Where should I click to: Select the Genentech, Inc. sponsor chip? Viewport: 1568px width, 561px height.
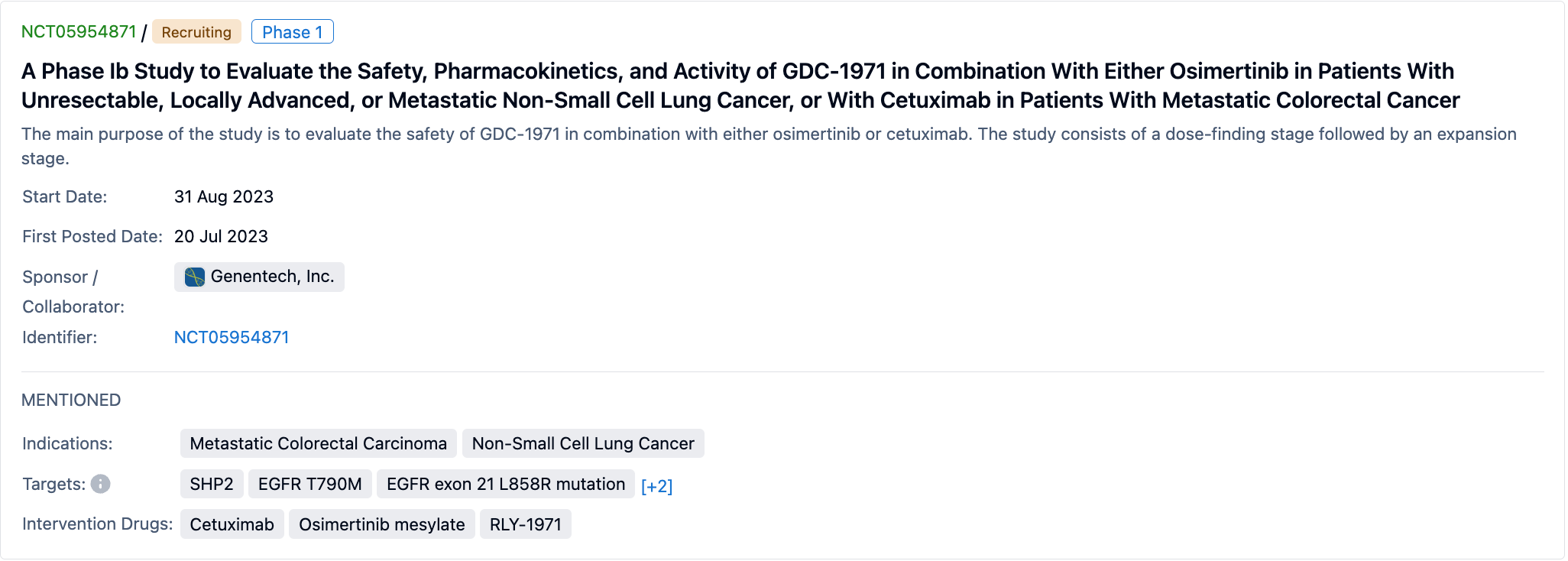pos(271,277)
